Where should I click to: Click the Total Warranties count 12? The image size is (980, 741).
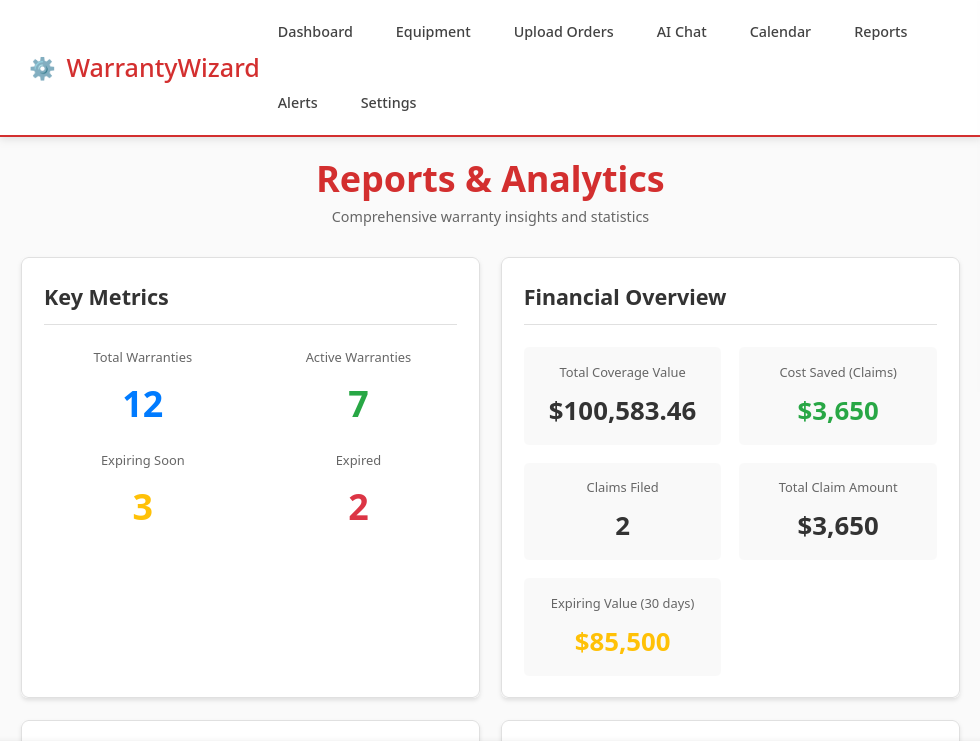coord(142,404)
